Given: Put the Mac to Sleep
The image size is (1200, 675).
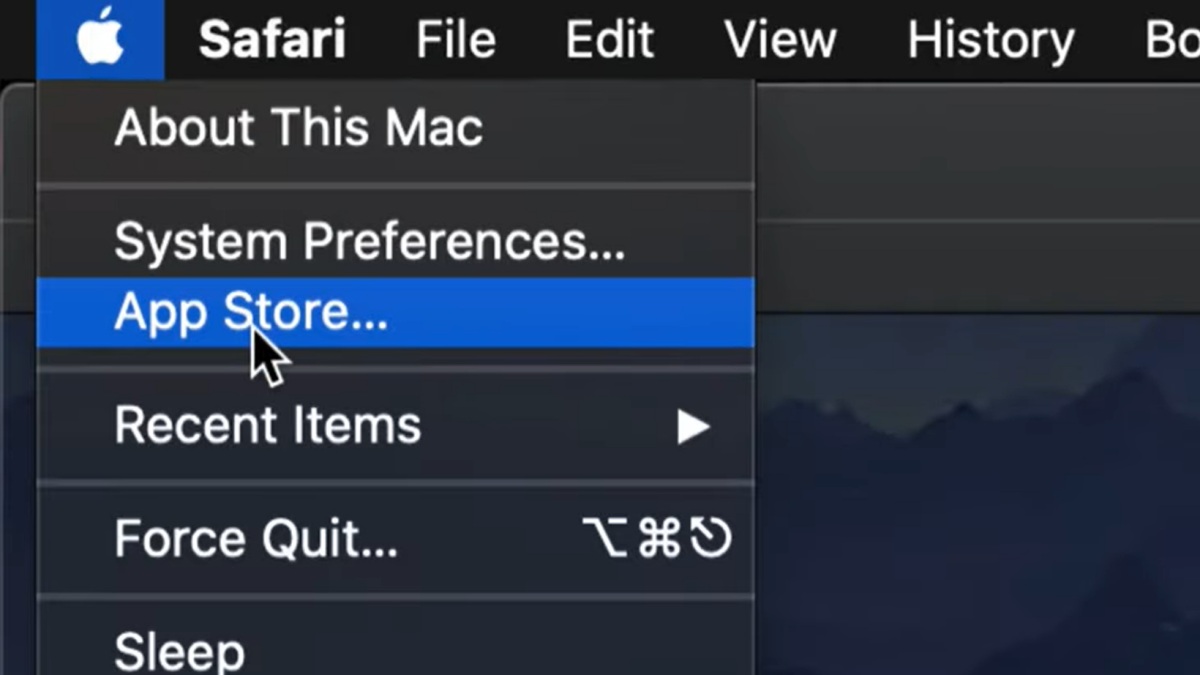Looking at the screenshot, I should click(x=179, y=650).
